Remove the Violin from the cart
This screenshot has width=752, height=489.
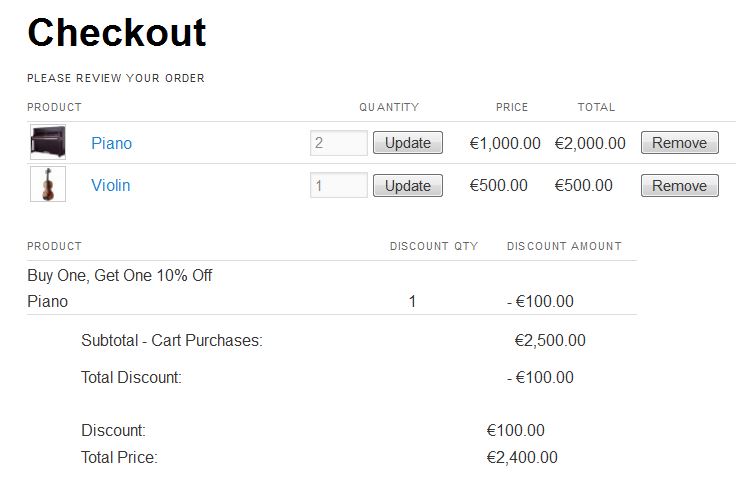click(680, 186)
